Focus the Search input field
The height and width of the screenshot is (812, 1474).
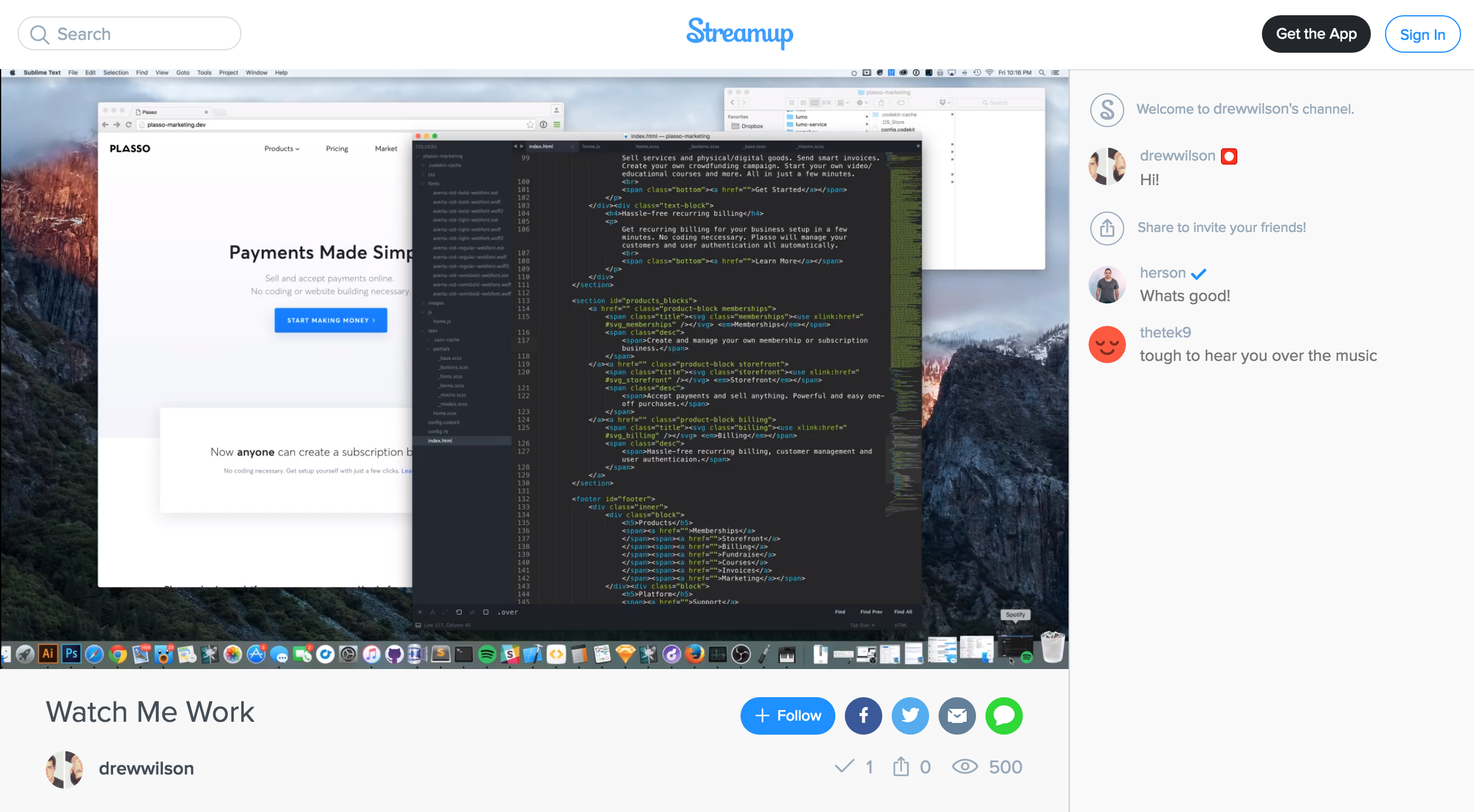[x=141, y=34]
